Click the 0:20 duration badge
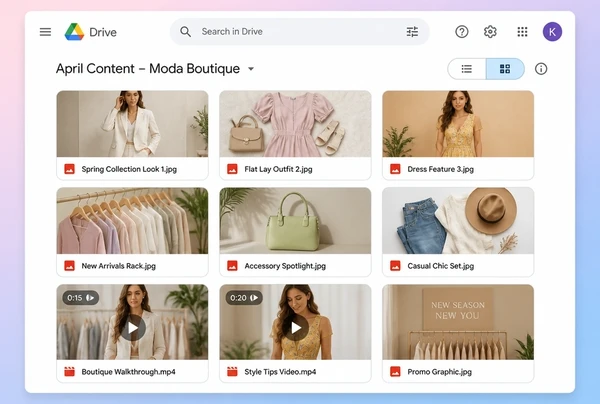 pyautogui.click(x=244, y=298)
